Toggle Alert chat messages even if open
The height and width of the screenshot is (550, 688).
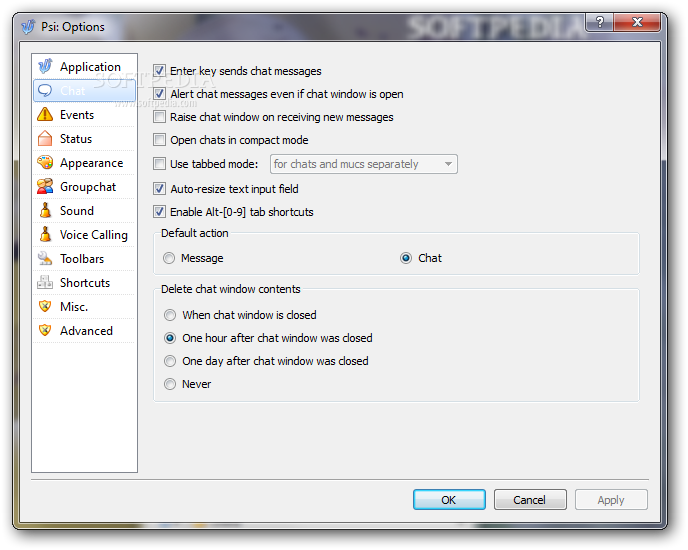tap(159, 93)
